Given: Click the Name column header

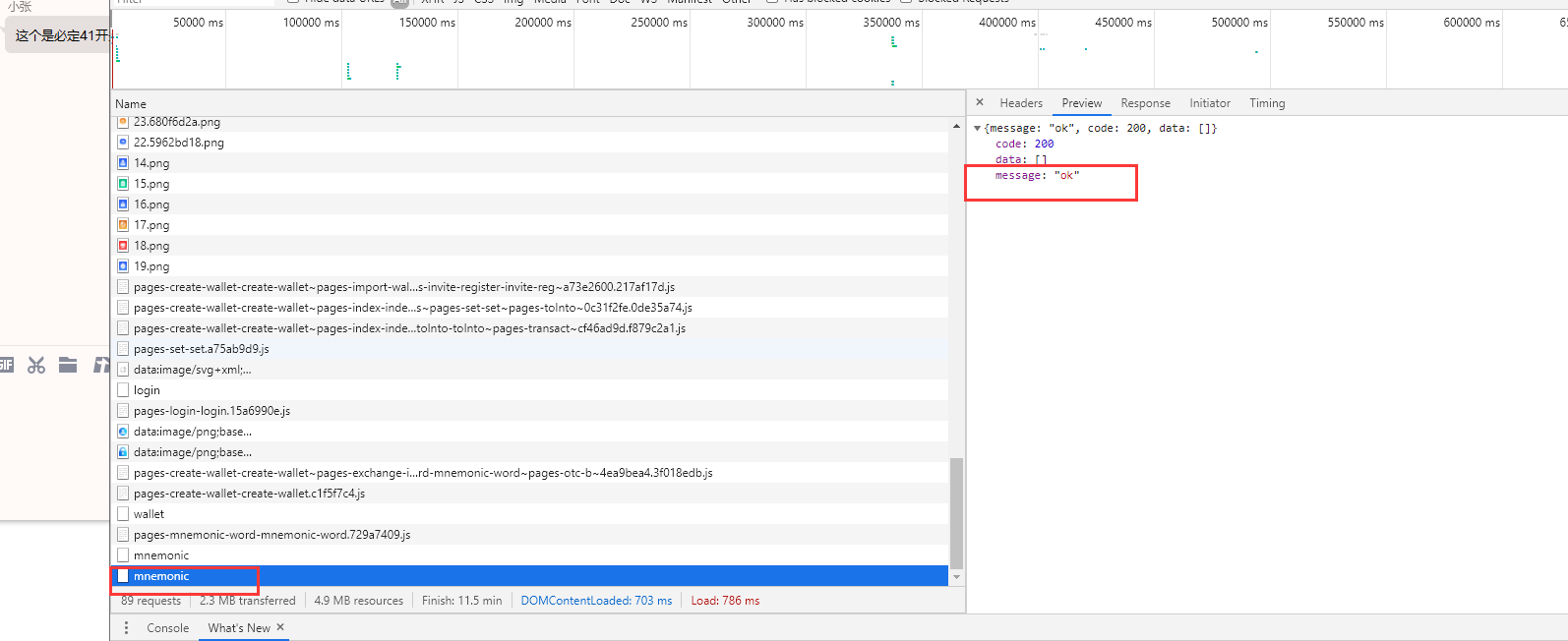Looking at the screenshot, I should point(131,104).
